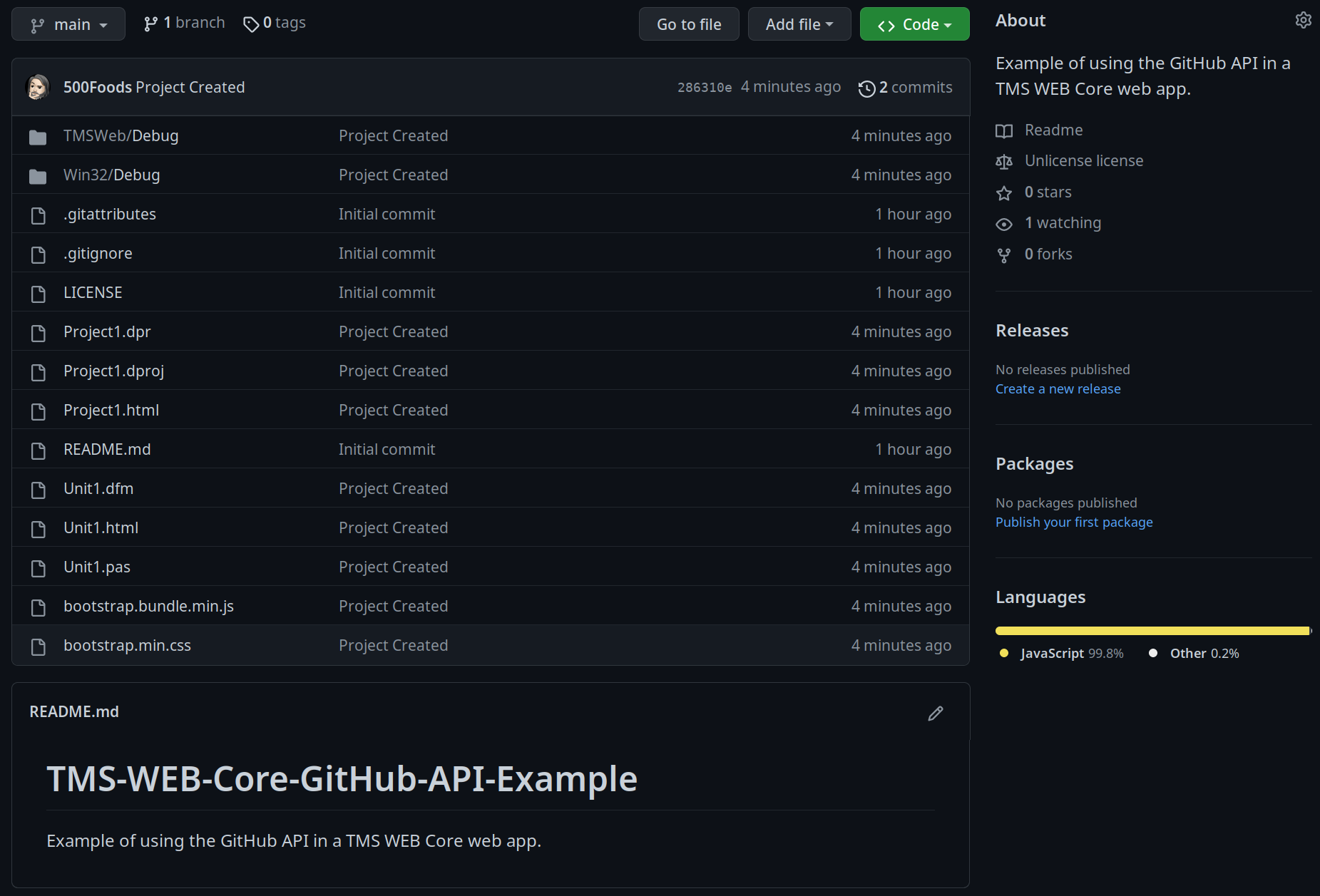
Task: Open the README.md file in list
Action: pyautogui.click(x=107, y=449)
